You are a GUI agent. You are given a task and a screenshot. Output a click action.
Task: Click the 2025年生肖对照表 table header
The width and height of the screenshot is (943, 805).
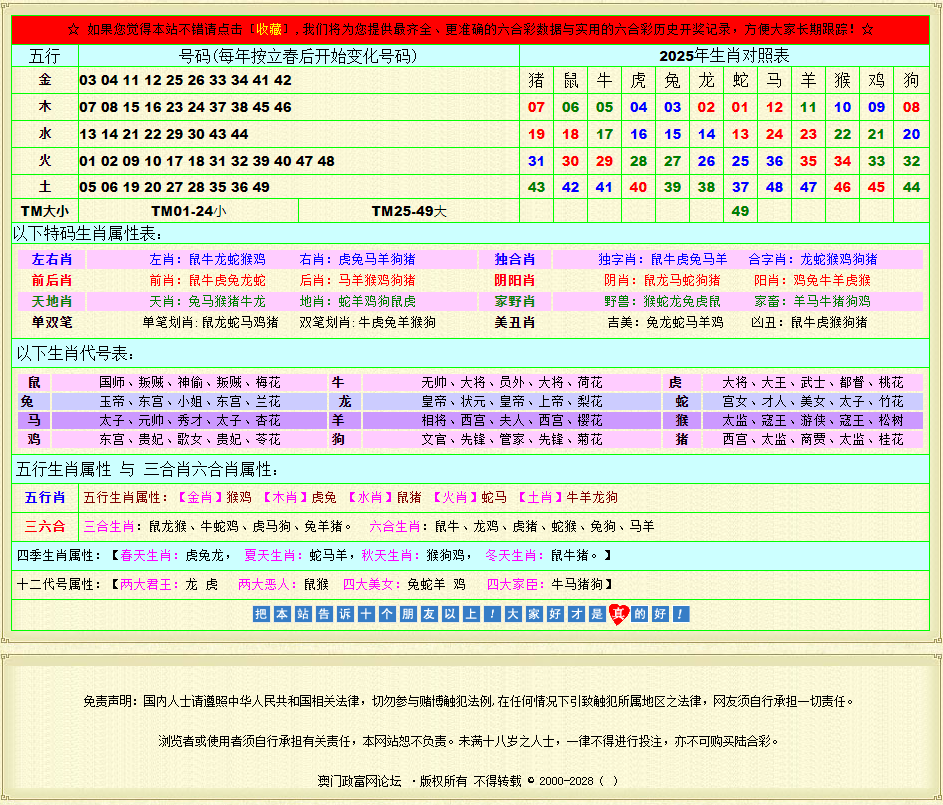[724, 56]
